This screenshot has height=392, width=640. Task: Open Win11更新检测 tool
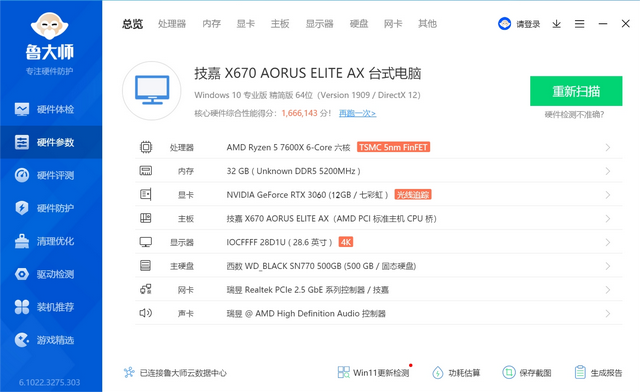[x=373, y=372]
